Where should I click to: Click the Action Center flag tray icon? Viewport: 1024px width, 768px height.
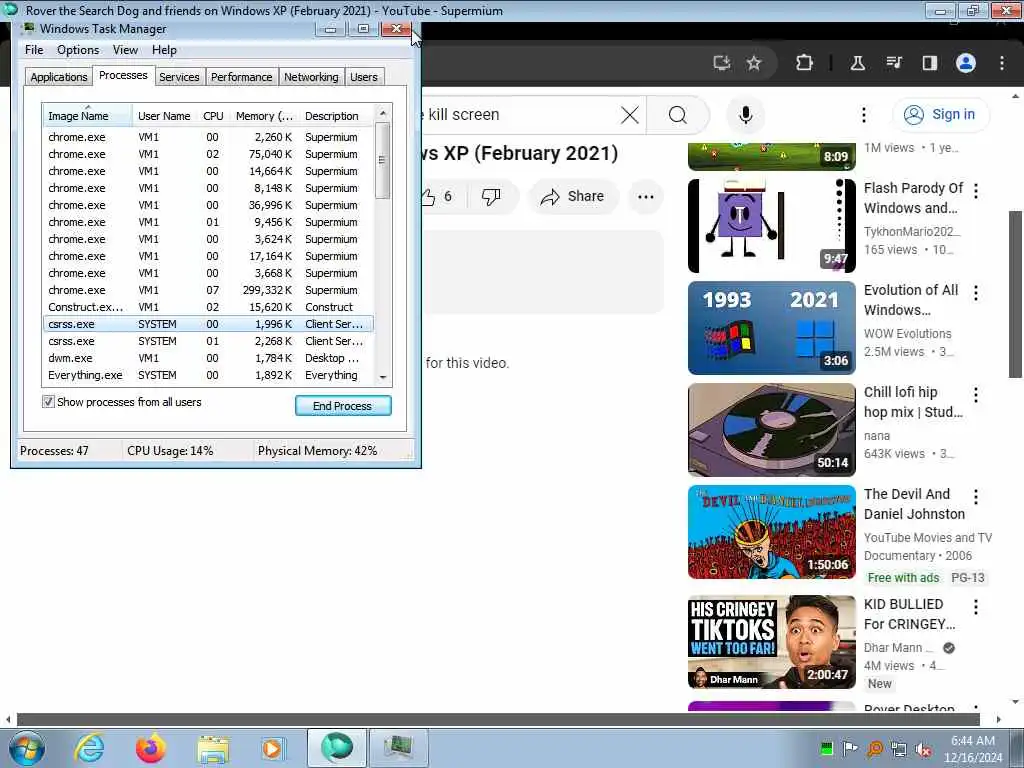coord(850,748)
